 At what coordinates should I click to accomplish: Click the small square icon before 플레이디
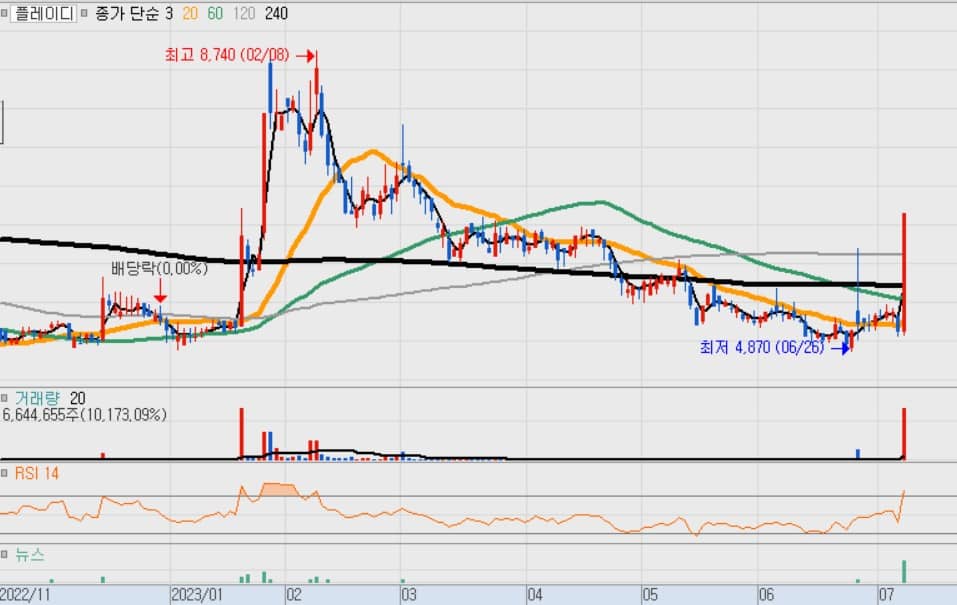[4, 13]
